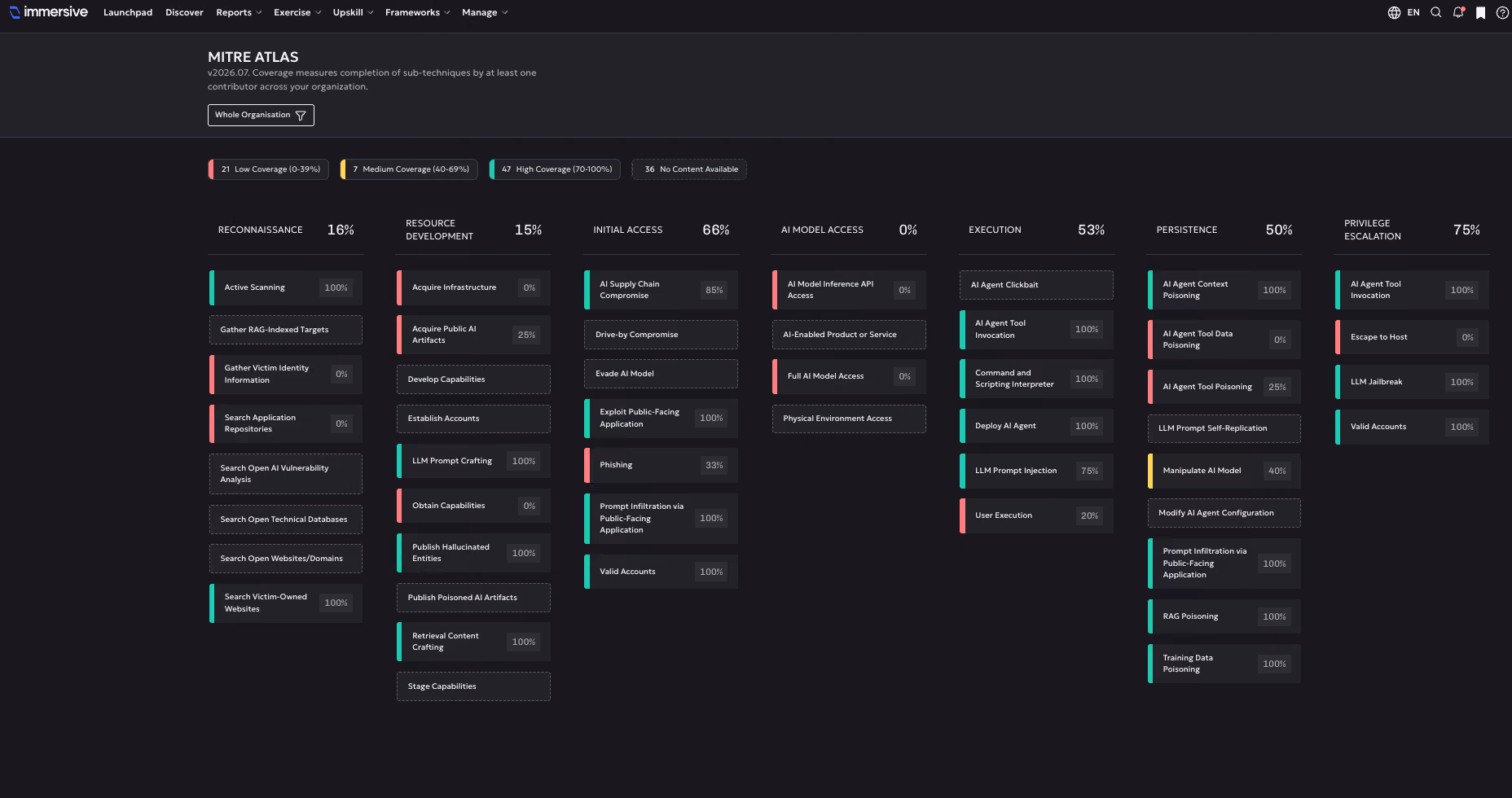Click the PERSISTENCE column header
Image resolution: width=1512 pixels, height=798 pixels.
1187,230
